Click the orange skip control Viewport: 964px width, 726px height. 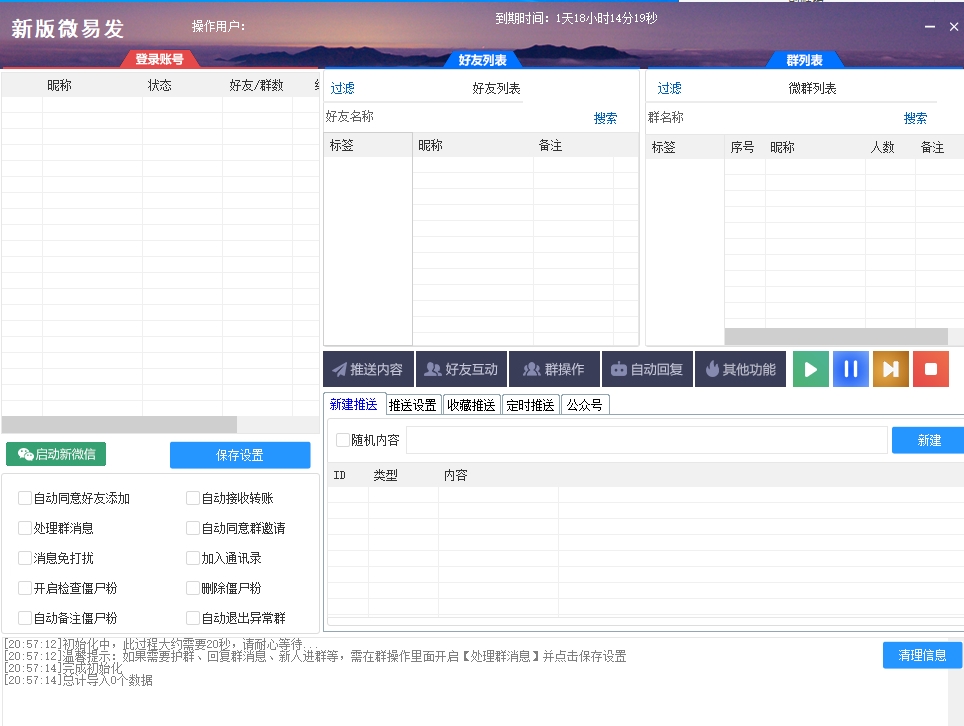coord(890,368)
